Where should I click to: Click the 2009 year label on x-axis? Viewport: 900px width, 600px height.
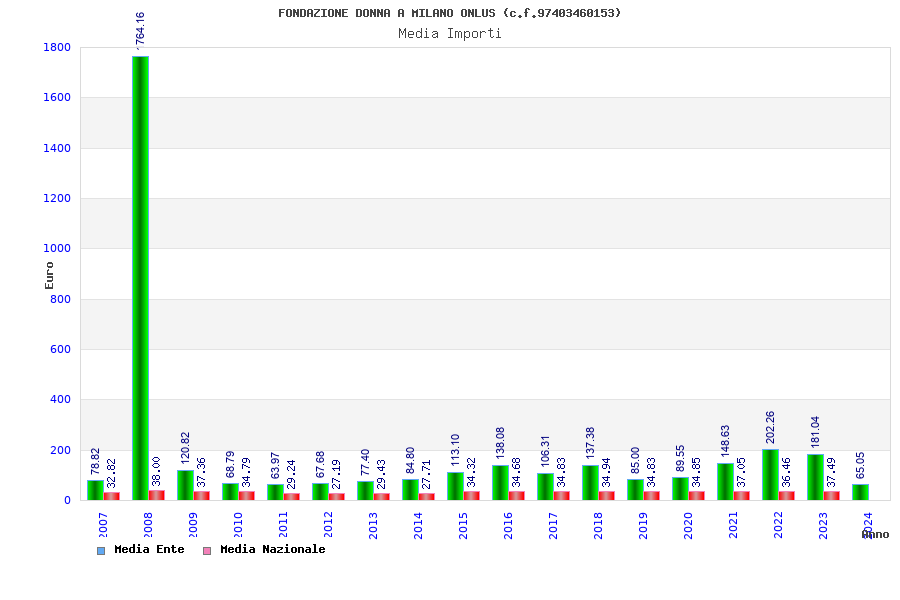193,525
